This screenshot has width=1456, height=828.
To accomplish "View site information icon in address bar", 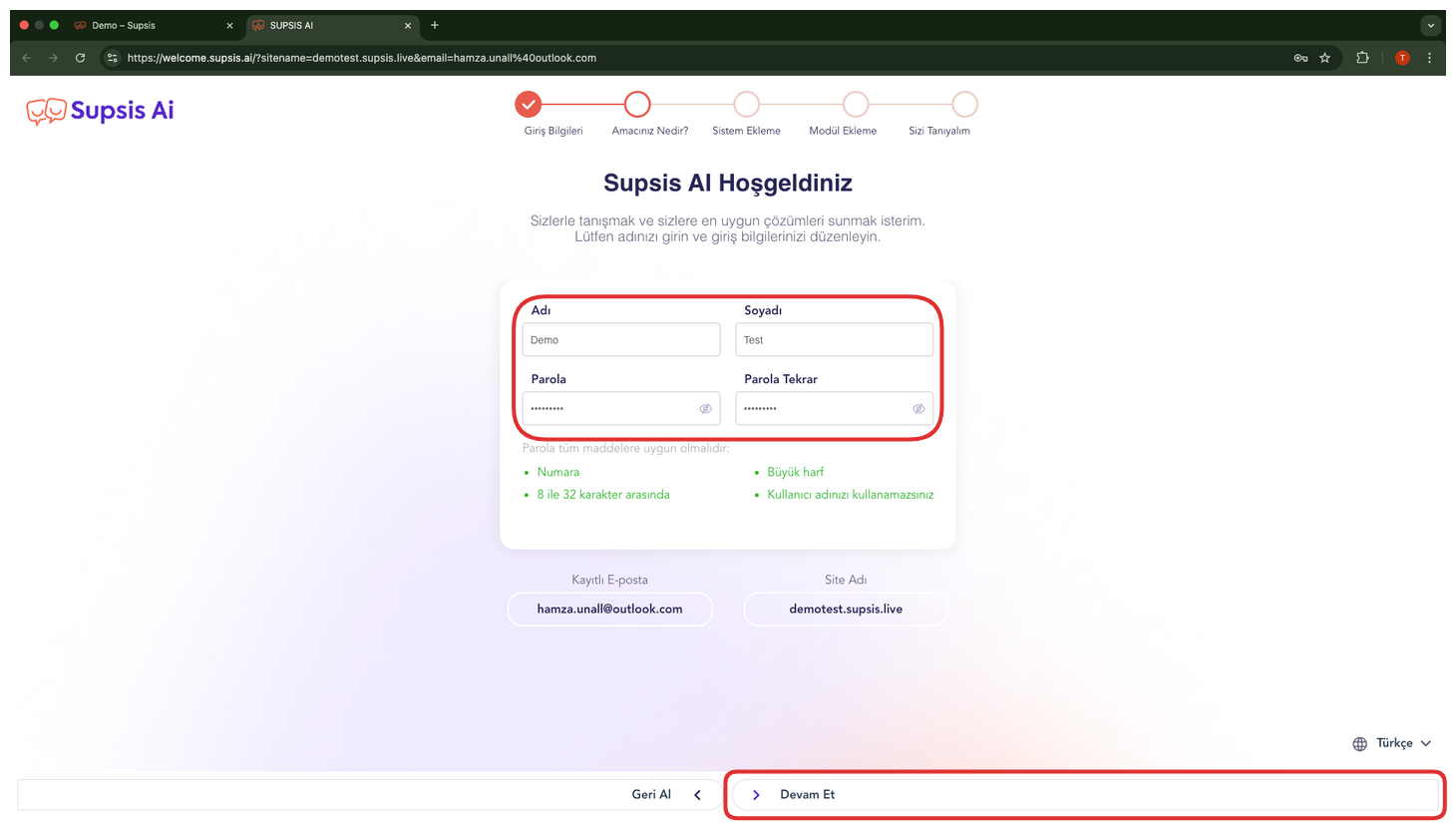I will pyautogui.click(x=113, y=58).
